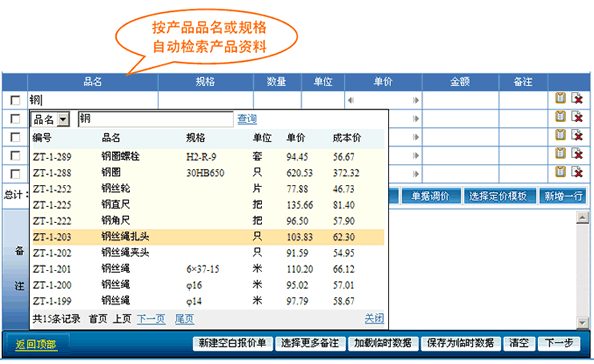This screenshot has width=594, height=364.
Task: Click the red delete icon in the fifth row
Action: pyautogui.click(x=577, y=172)
